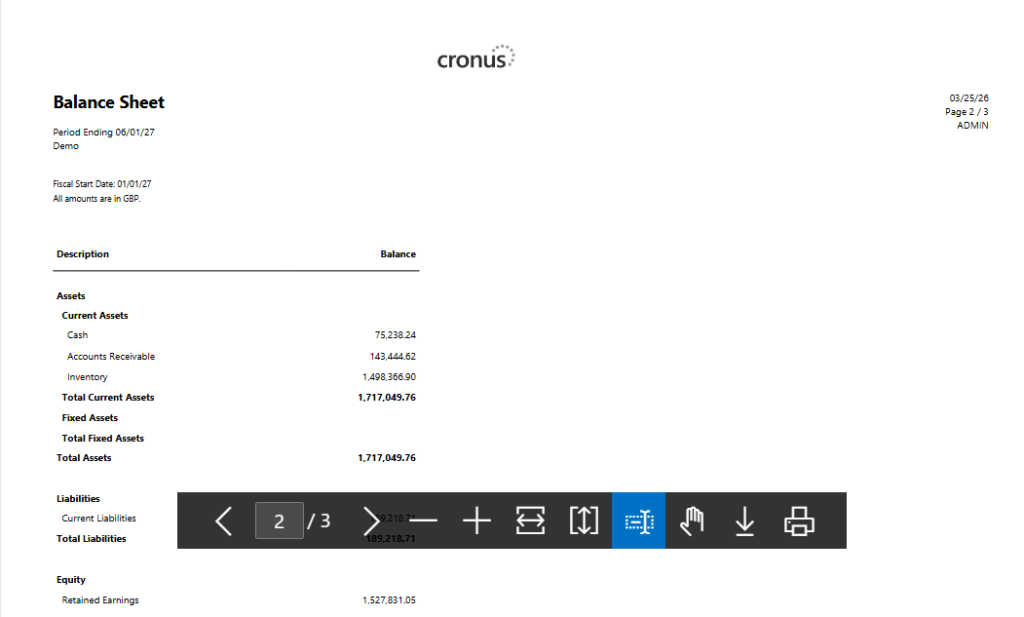The width and height of the screenshot is (1024, 617).
Task: Toggle the text selection tool
Action: [638, 520]
